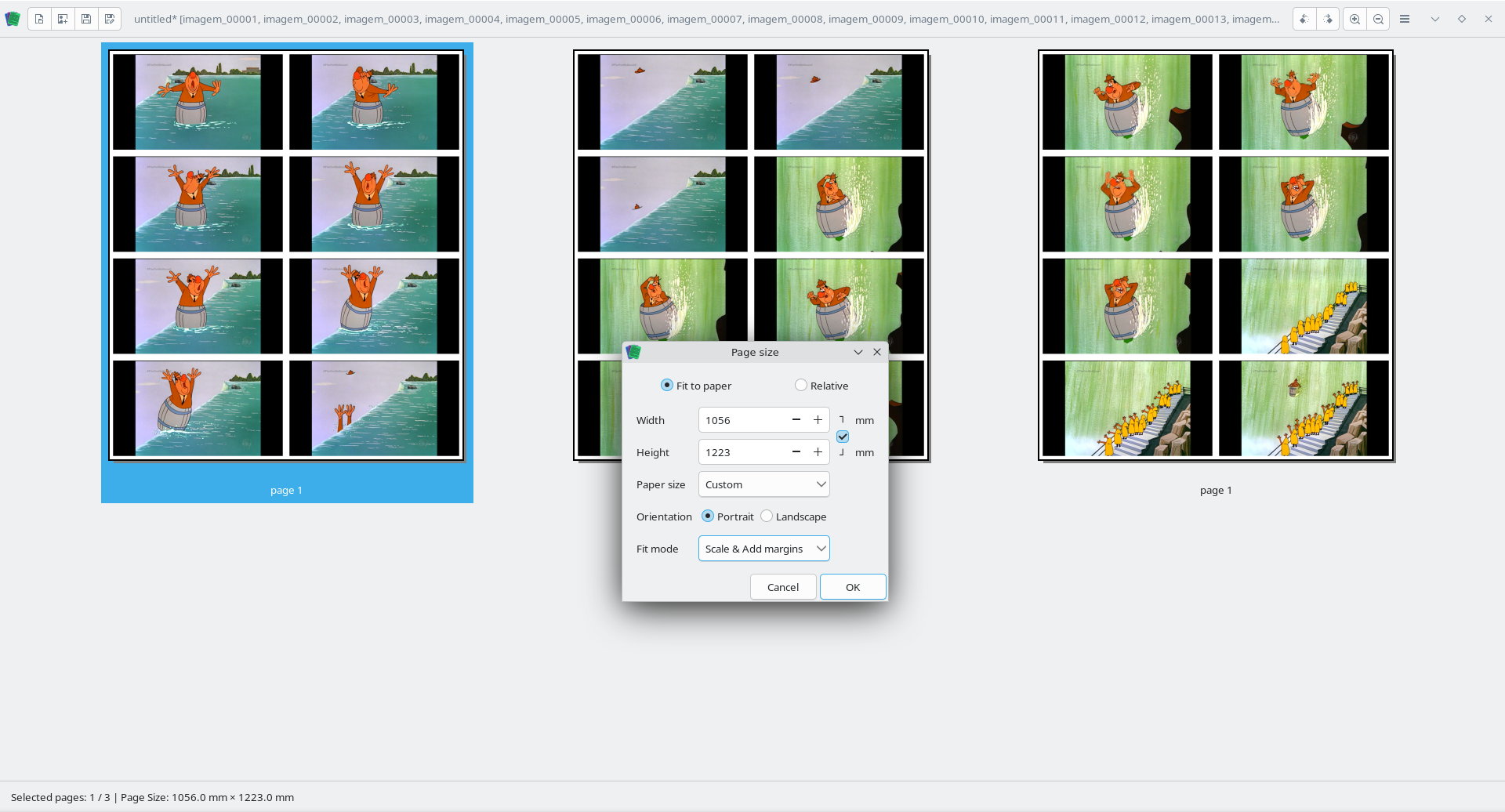Save the document as a new file
The image size is (1505, 812).
[x=110, y=19]
